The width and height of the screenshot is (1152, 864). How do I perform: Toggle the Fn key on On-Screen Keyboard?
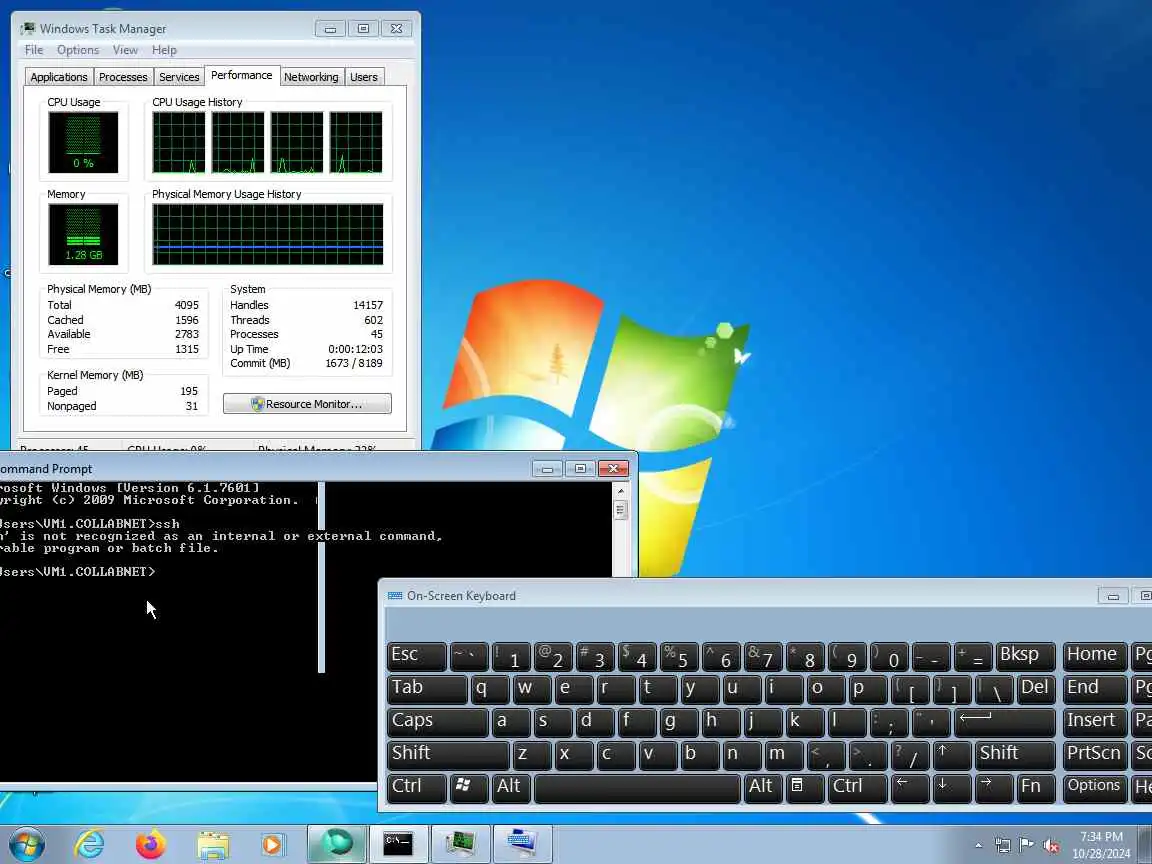coord(1036,788)
